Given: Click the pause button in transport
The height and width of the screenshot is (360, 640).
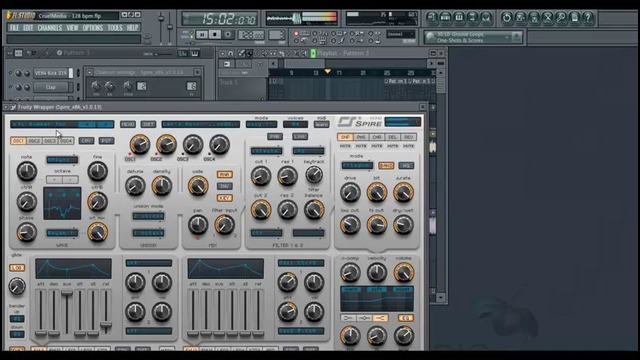Looking at the screenshot, I should (x=202, y=35).
